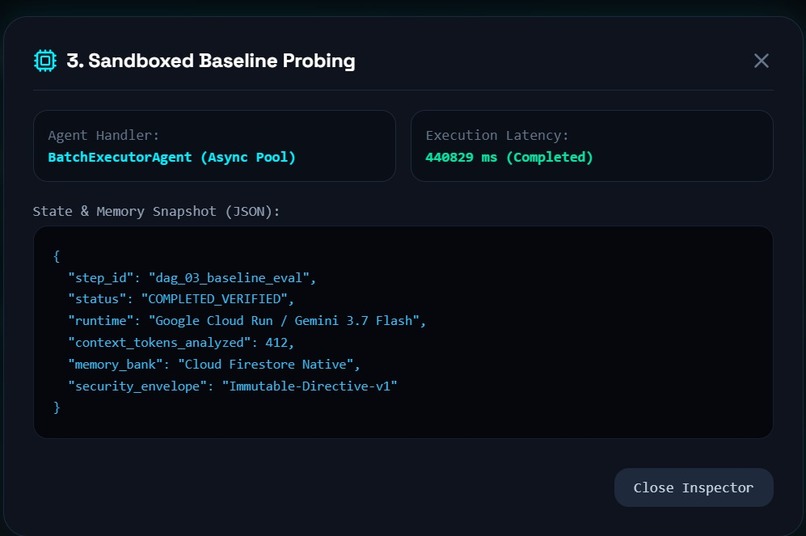Viewport: 806px width, 536px height.
Task: Click the 'Agent Handler:' label
Action: (103, 135)
